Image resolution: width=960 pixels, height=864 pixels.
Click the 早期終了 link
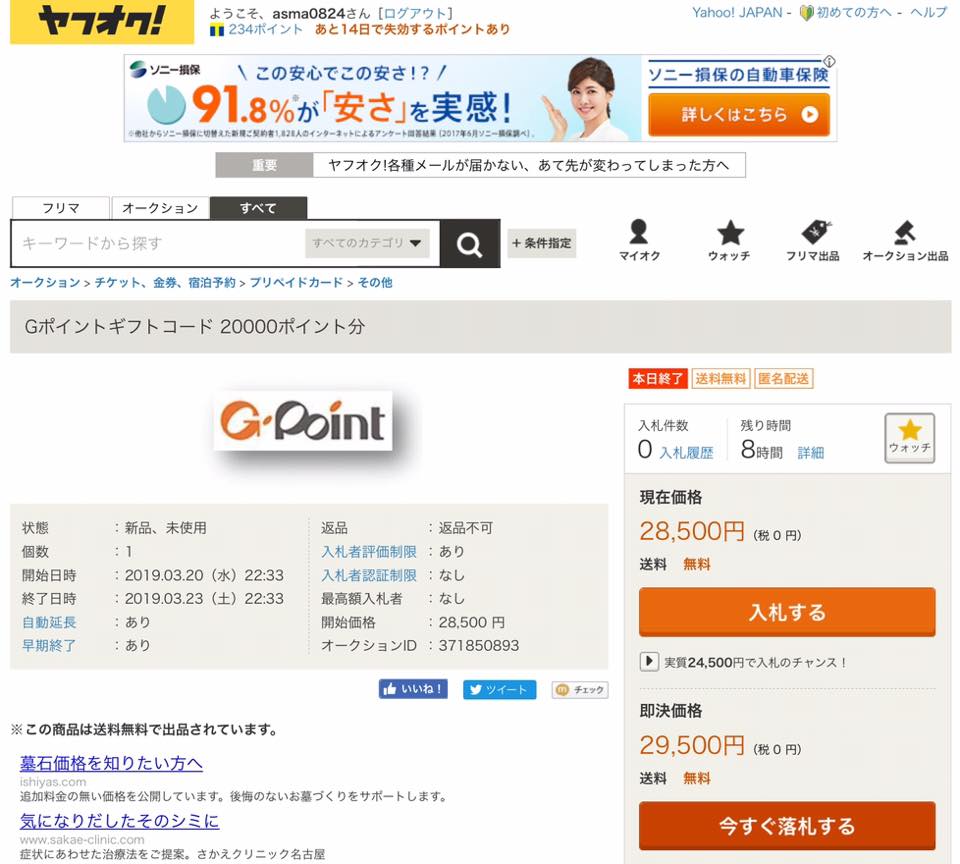(x=49, y=645)
